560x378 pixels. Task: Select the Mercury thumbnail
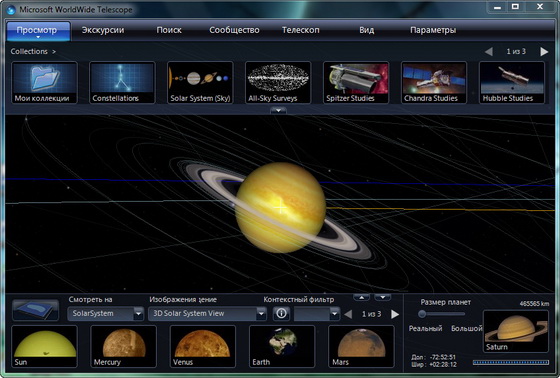click(x=124, y=346)
